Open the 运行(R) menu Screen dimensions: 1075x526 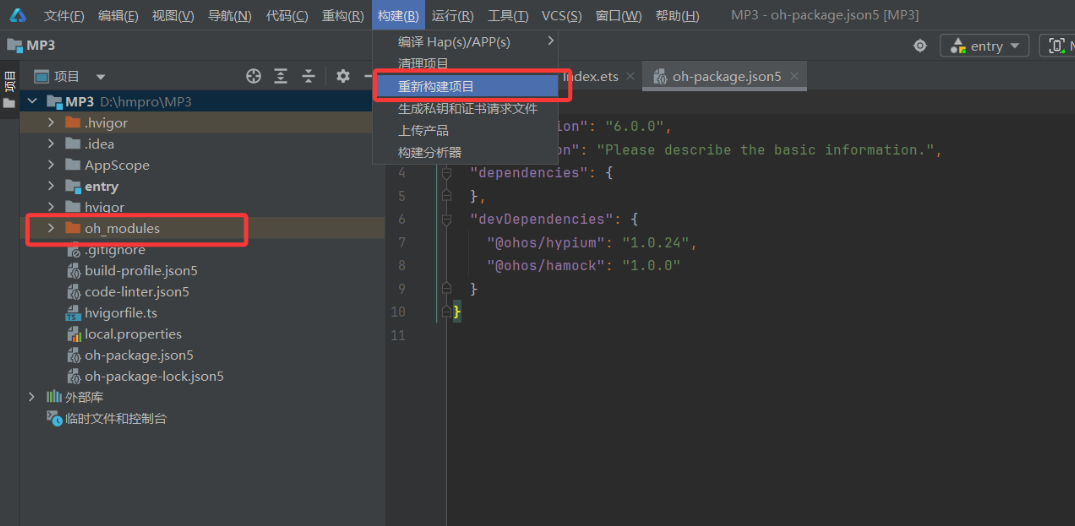pyautogui.click(x=452, y=16)
